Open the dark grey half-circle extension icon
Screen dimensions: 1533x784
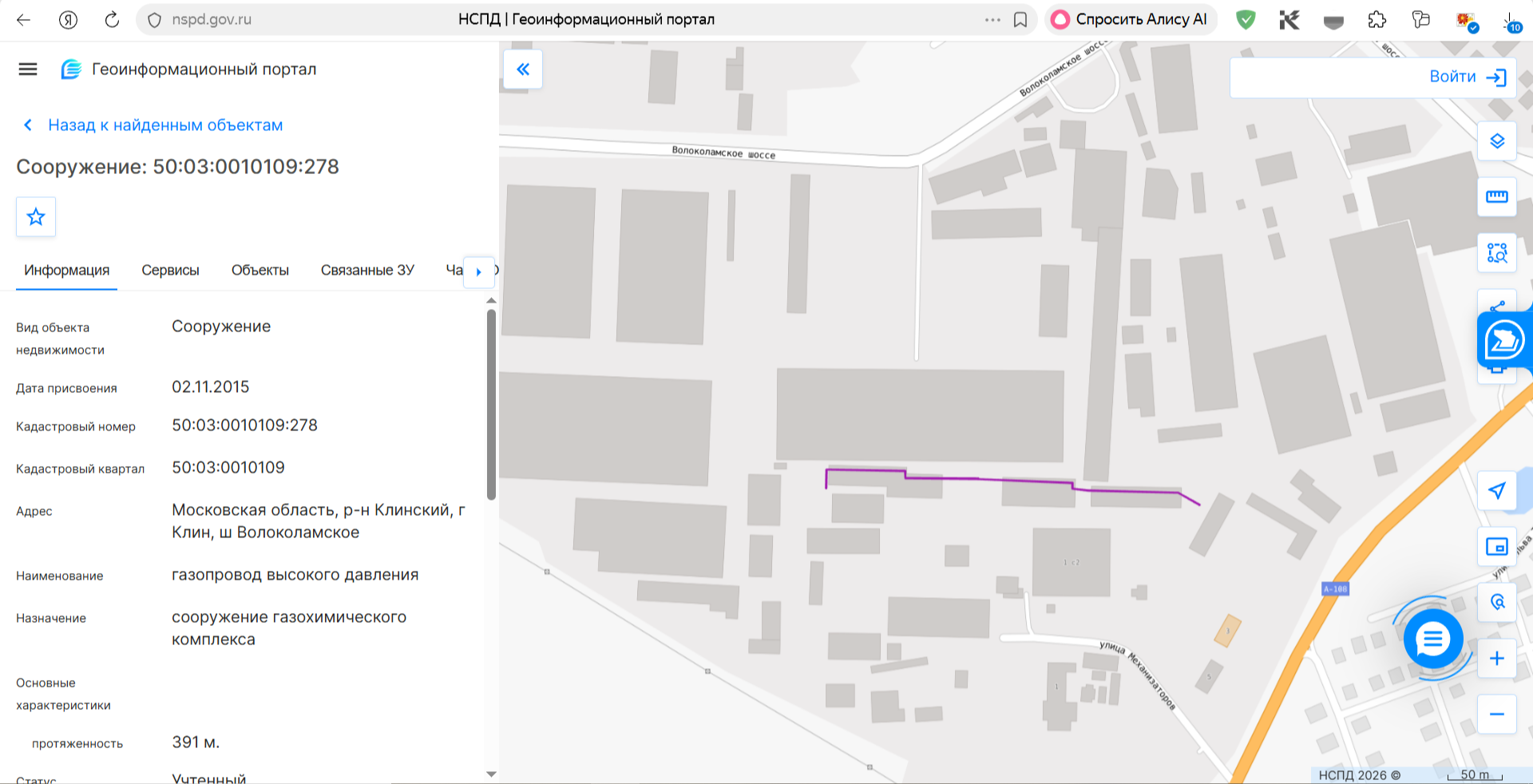click(x=1333, y=22)
